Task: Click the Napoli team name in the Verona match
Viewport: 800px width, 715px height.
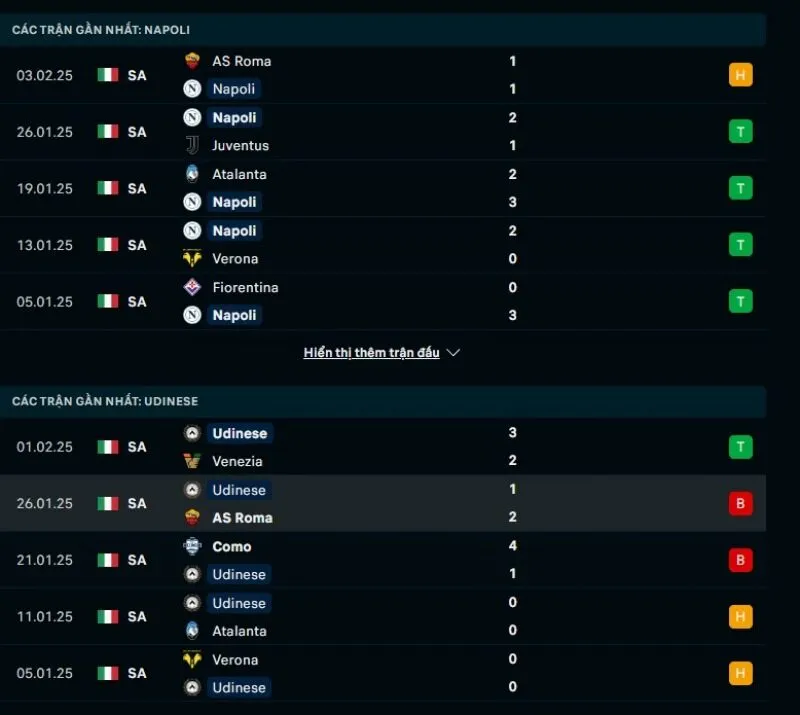Action: pyautogui.click(x=234, y=230)
